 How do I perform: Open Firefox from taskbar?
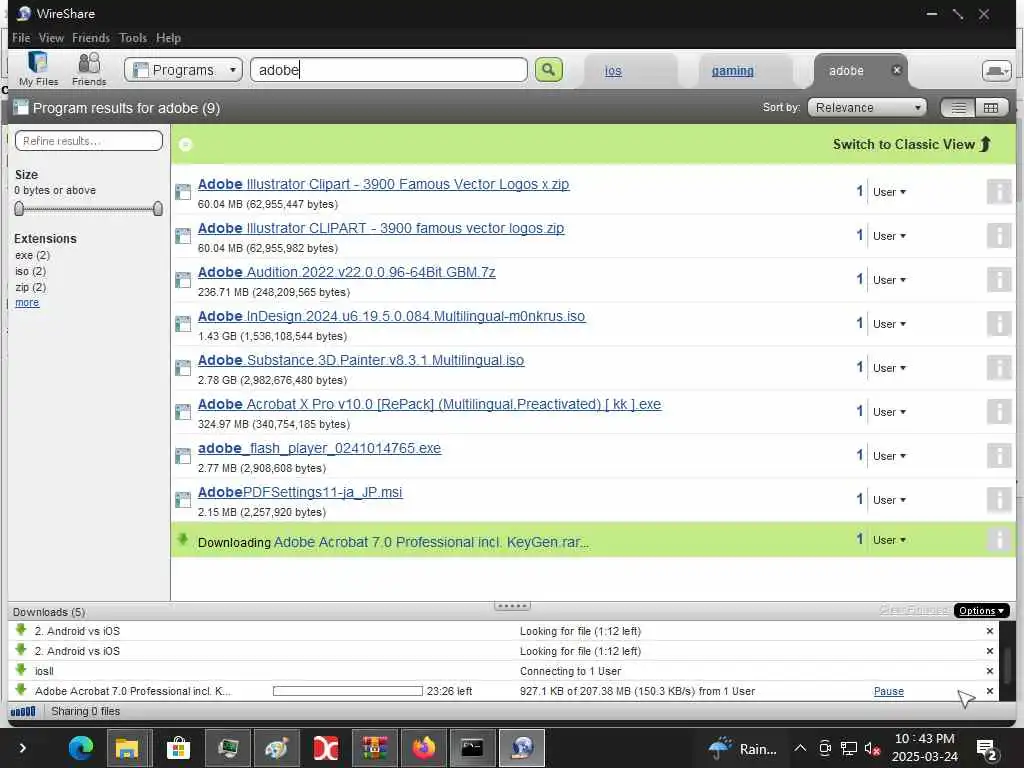point(423,748)
